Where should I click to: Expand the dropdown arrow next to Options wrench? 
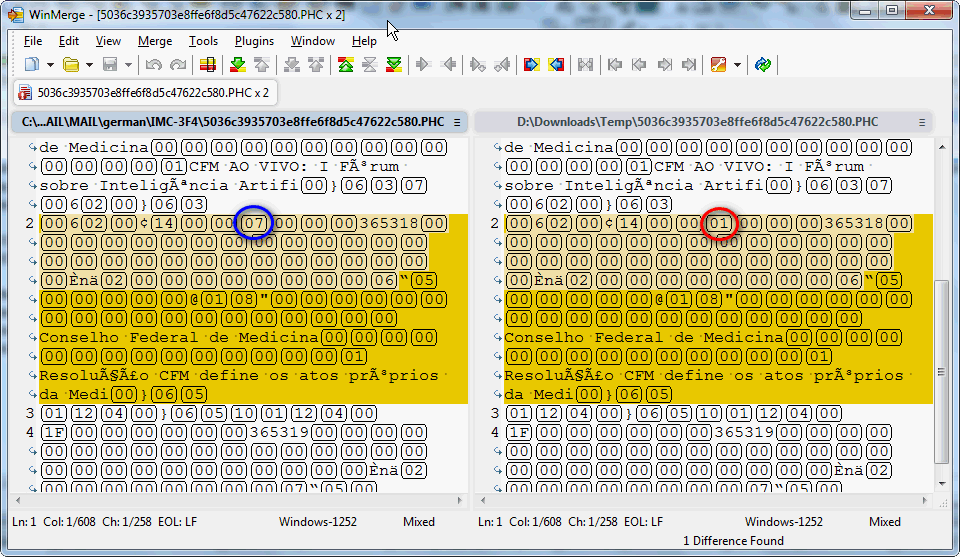pos(737,65)
